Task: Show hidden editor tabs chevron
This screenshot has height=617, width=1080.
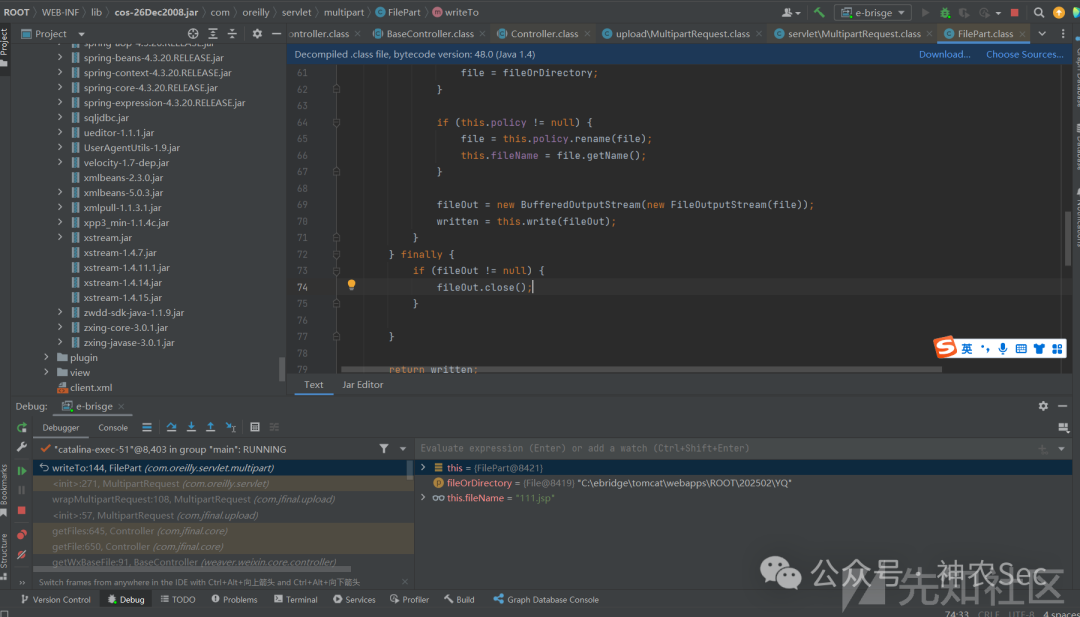Action: click(1042, 34)
